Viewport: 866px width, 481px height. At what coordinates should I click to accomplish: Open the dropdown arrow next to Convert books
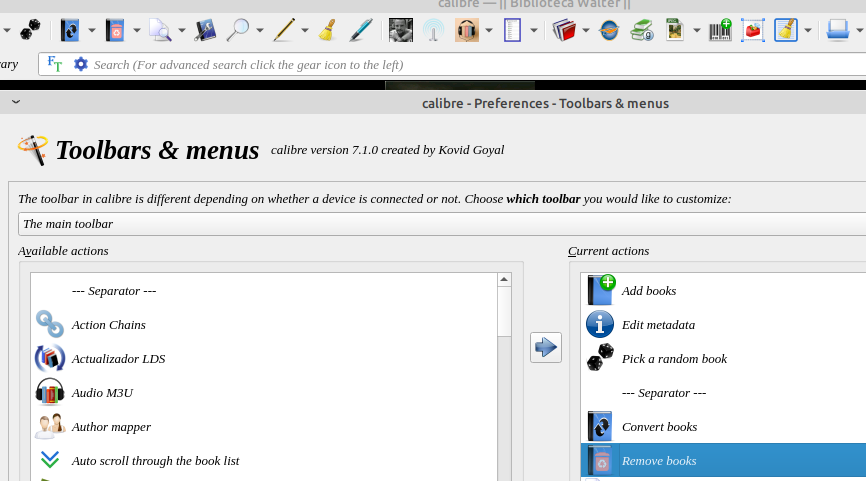92,30
